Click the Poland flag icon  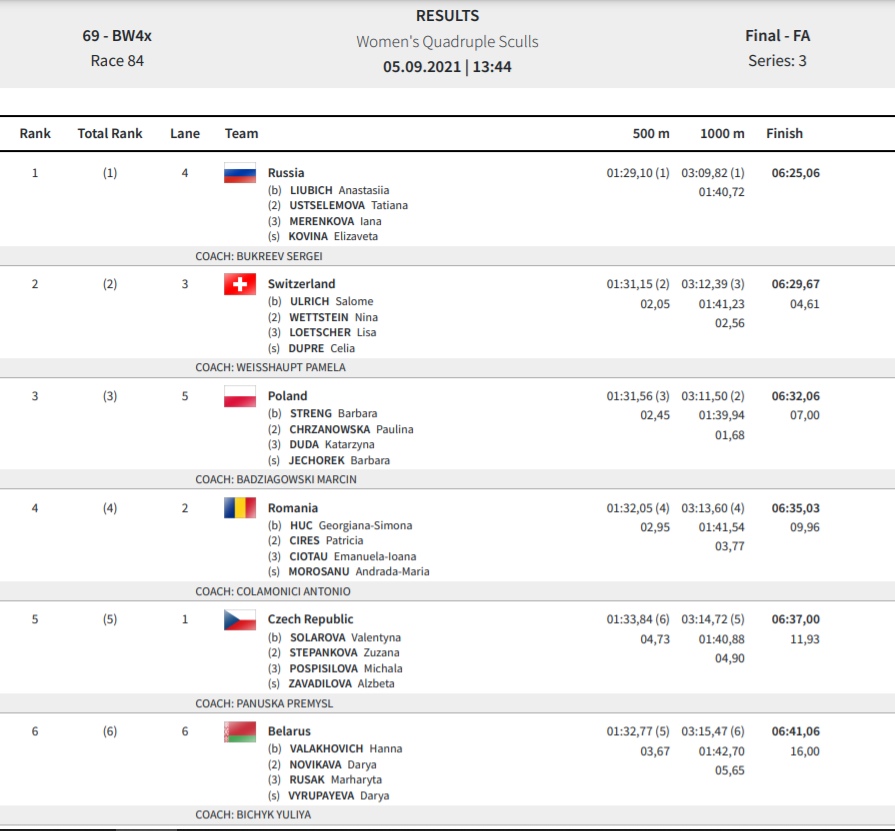coord(240,396)
